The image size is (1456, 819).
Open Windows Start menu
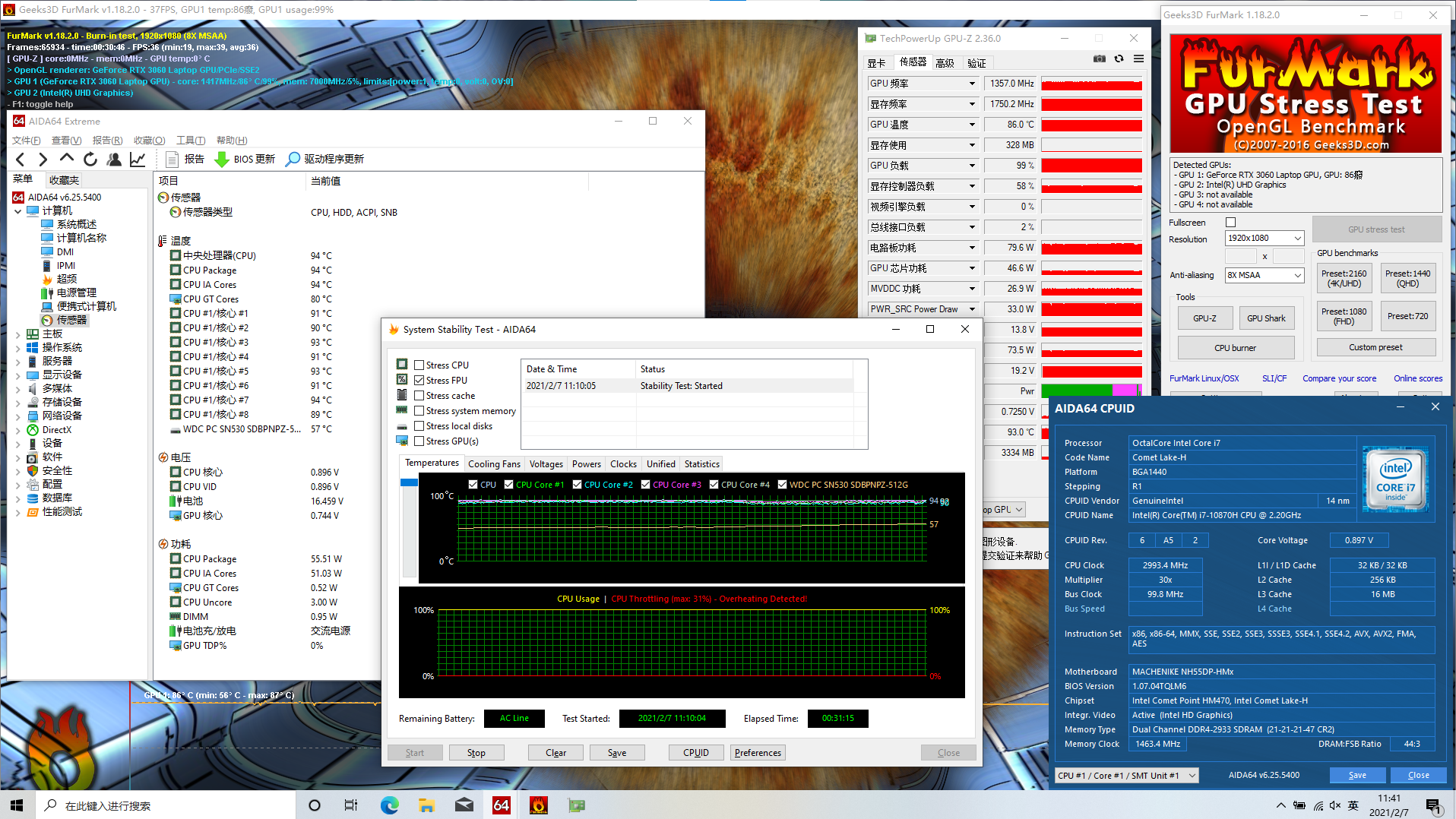click(x=17, y=805)
